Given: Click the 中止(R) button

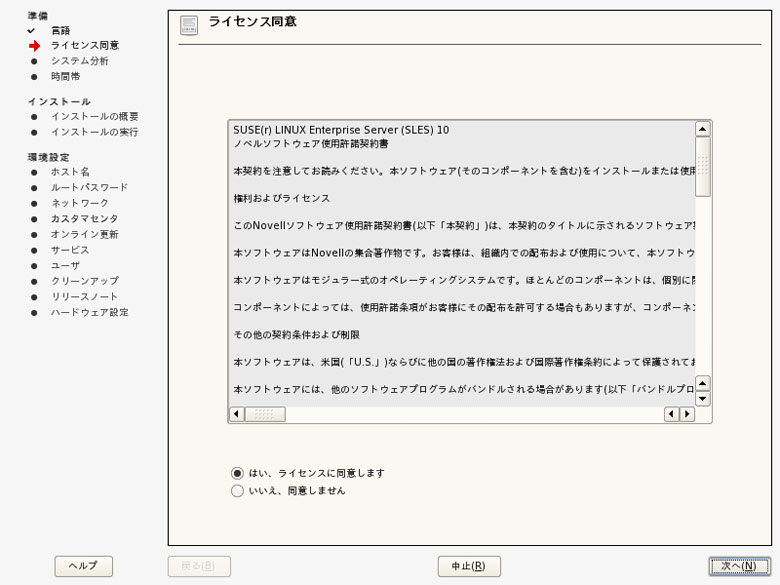Looking at the screenshot, I should [x=469, y=566].
